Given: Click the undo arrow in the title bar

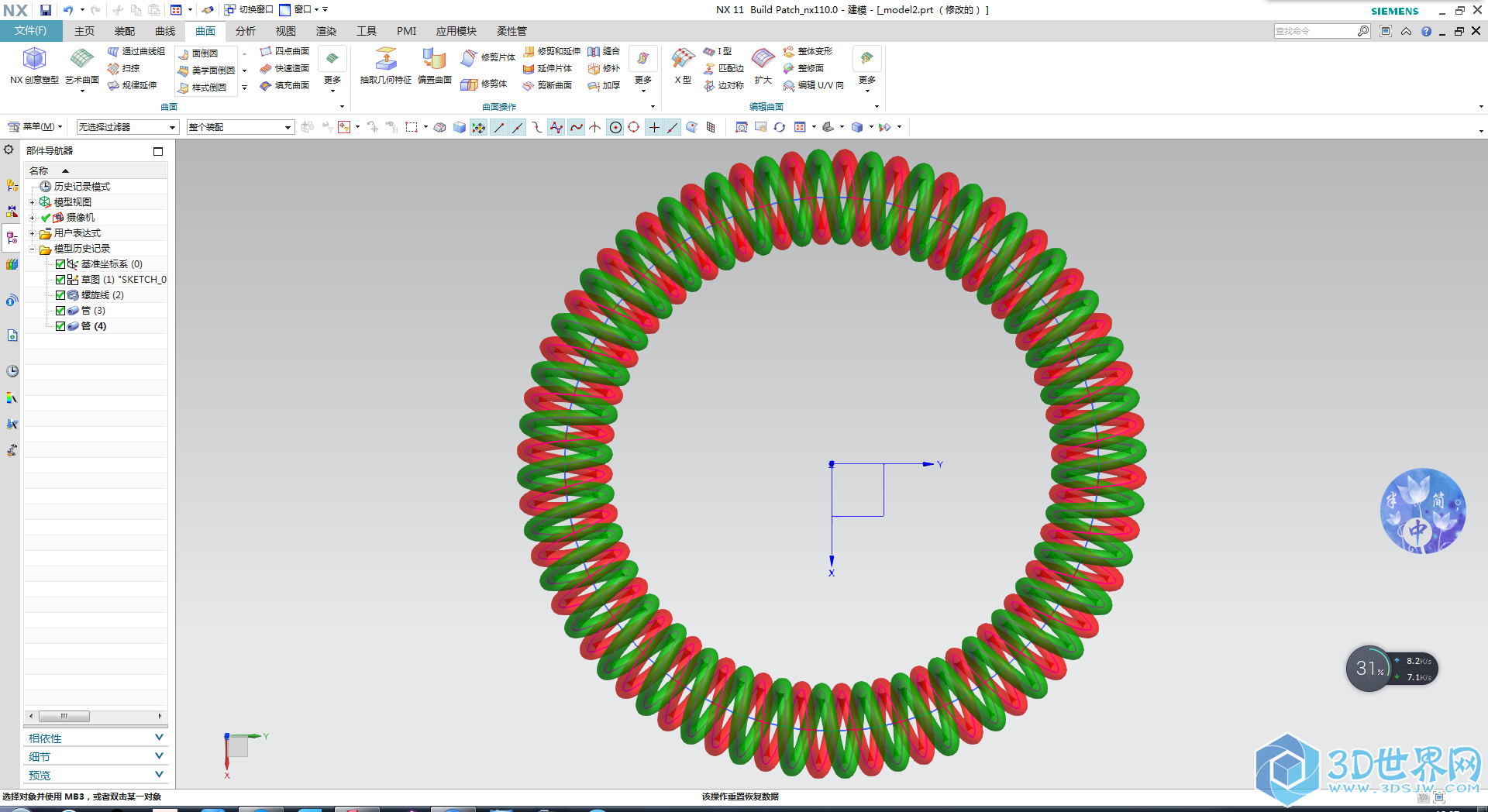Looking at the screenshot, I should coord(68,10).
